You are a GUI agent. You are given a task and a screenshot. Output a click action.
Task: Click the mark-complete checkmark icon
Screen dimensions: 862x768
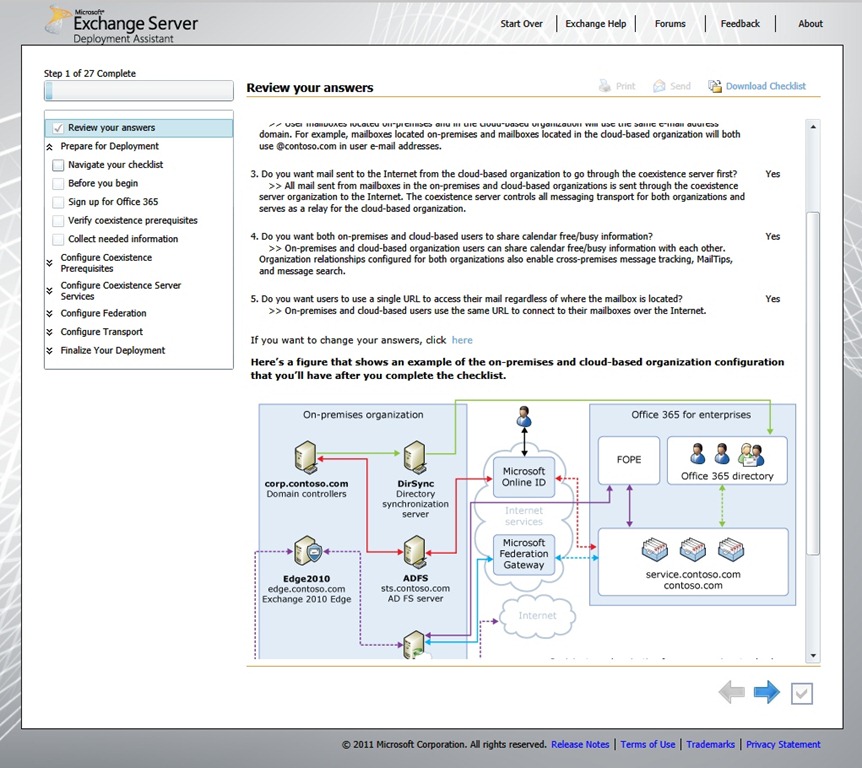(801, 693)
